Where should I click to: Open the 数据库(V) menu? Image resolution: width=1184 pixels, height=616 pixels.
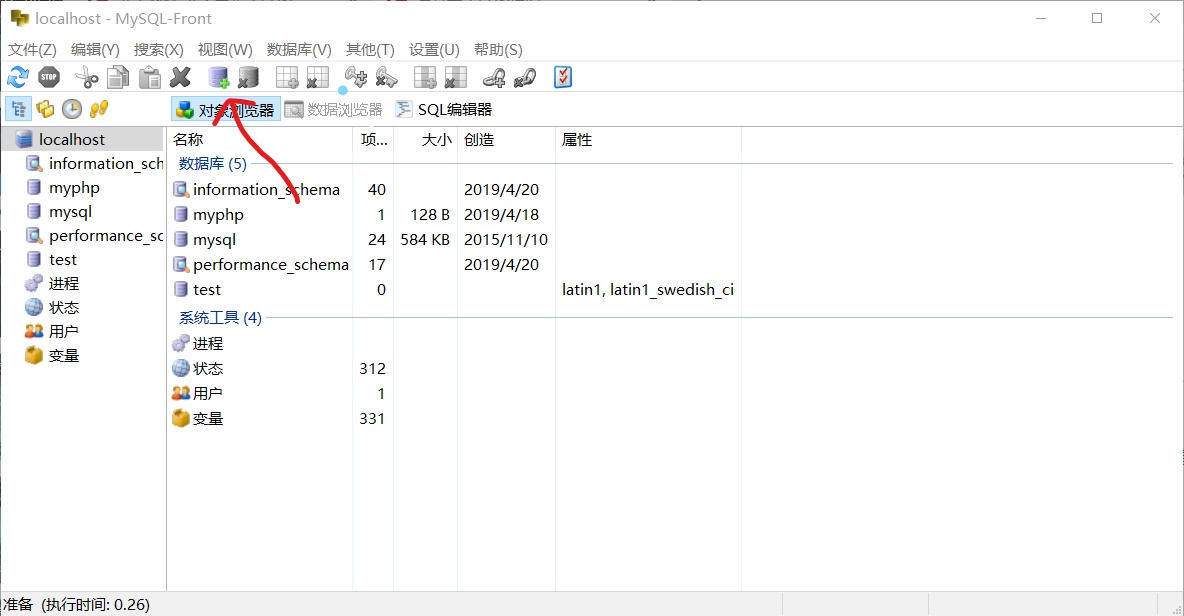pyautogui.click(x=299, y=50)
